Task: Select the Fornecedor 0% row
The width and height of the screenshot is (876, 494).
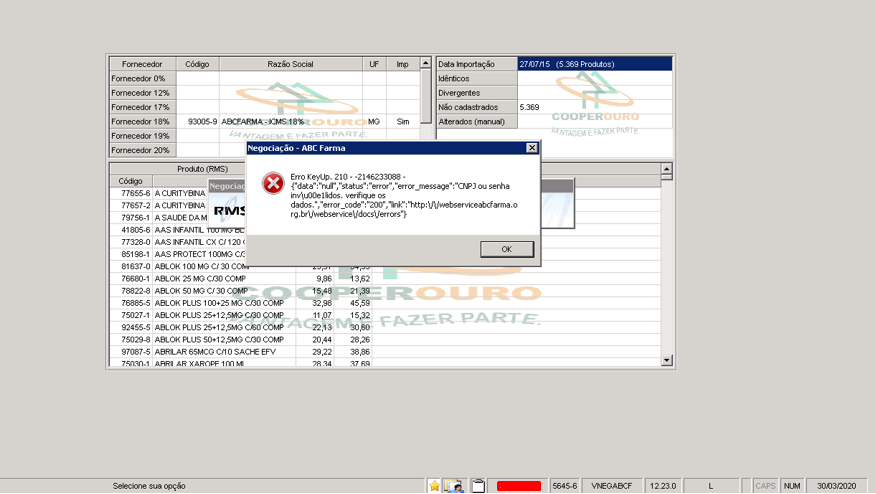Action: (x=265, y=79)
